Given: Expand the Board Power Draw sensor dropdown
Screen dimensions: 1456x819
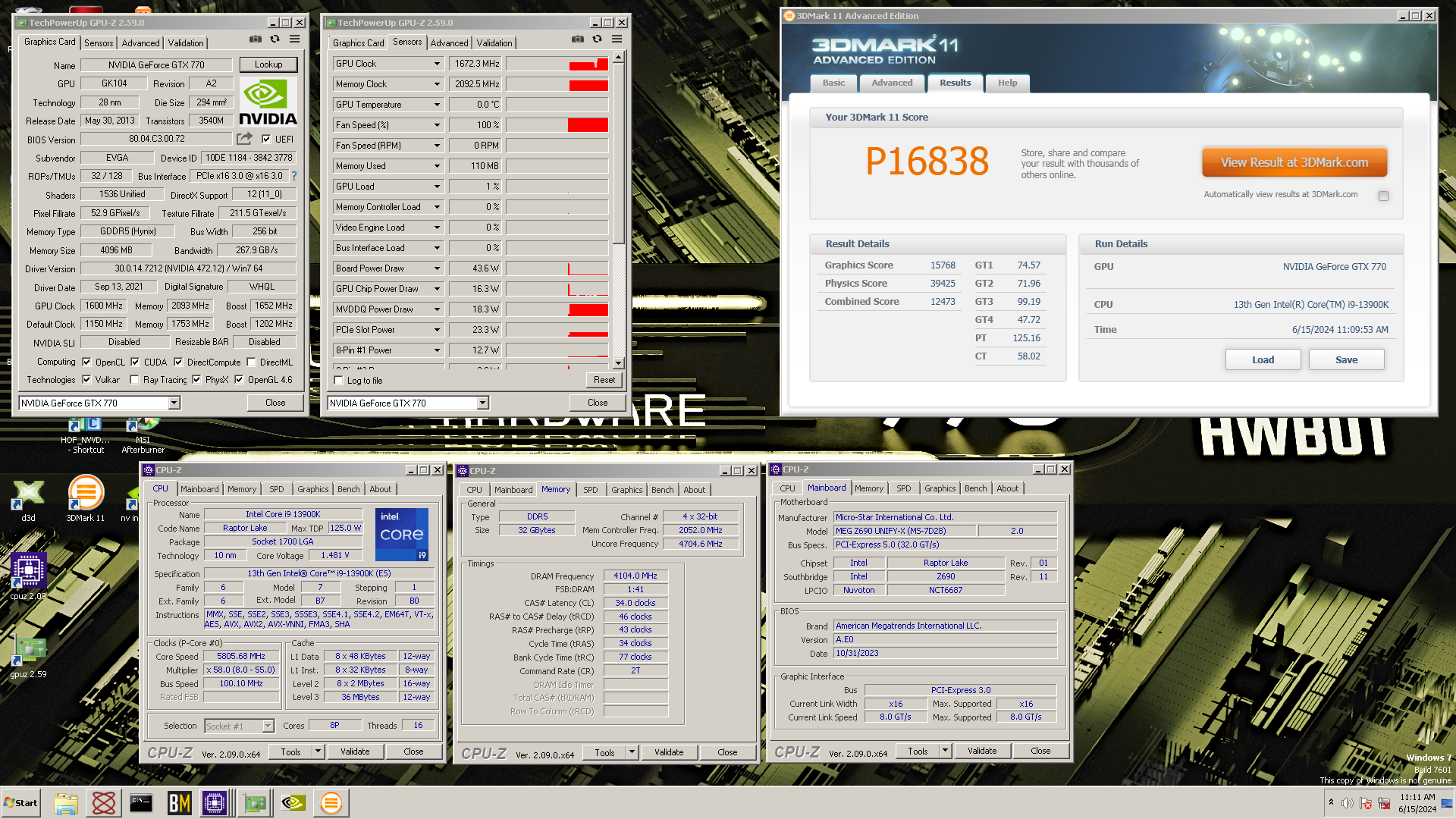Looking at the screenshot, I should coord(437,268).
